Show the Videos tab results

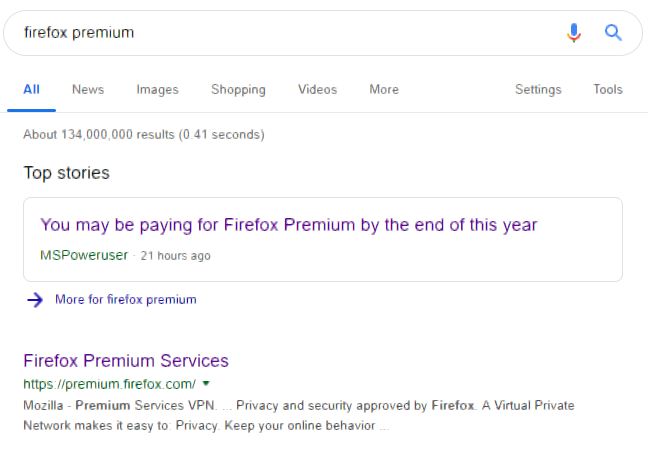point(317,90)
